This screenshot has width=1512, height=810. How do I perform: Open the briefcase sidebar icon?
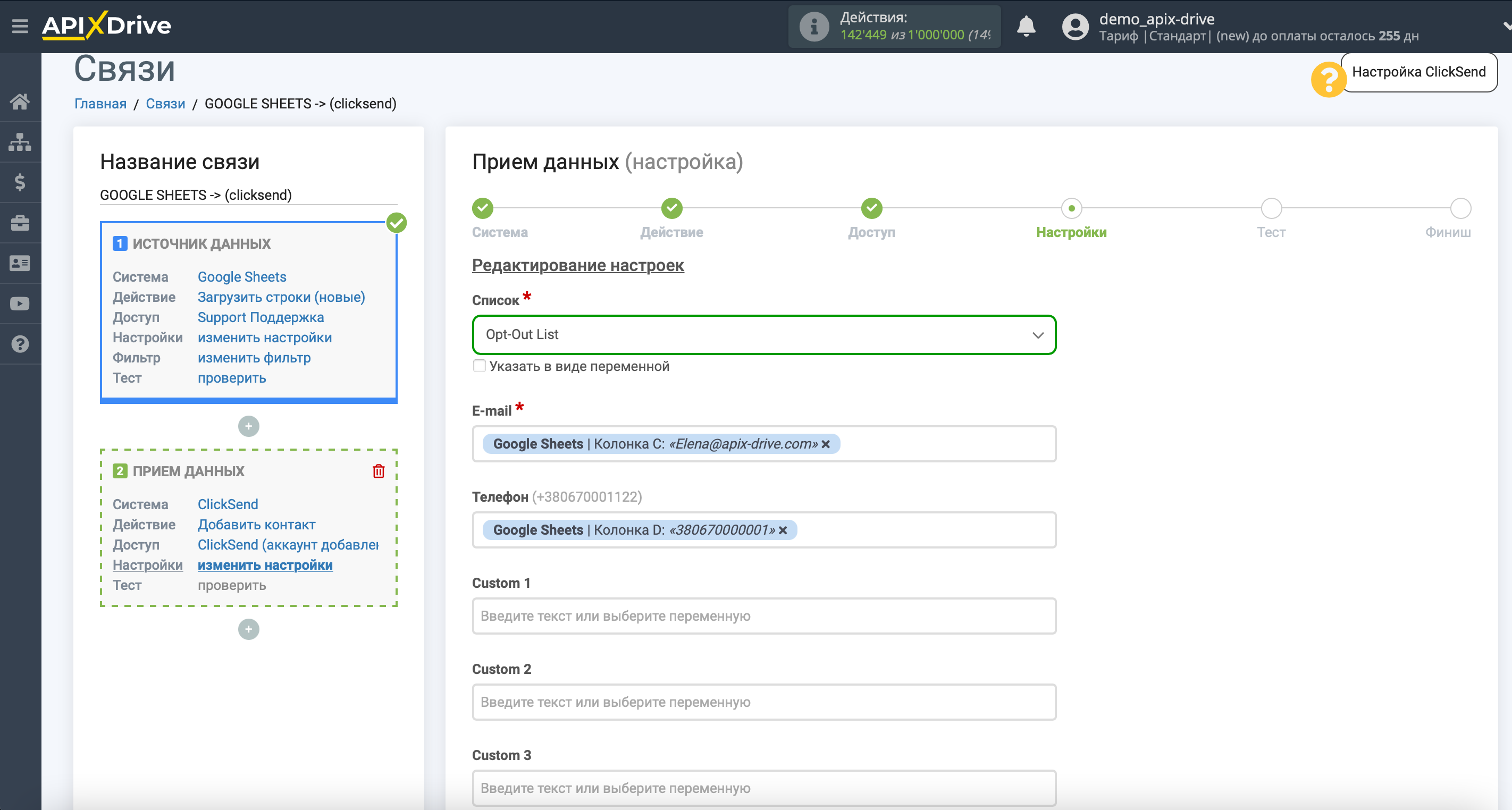click(20, 223)
